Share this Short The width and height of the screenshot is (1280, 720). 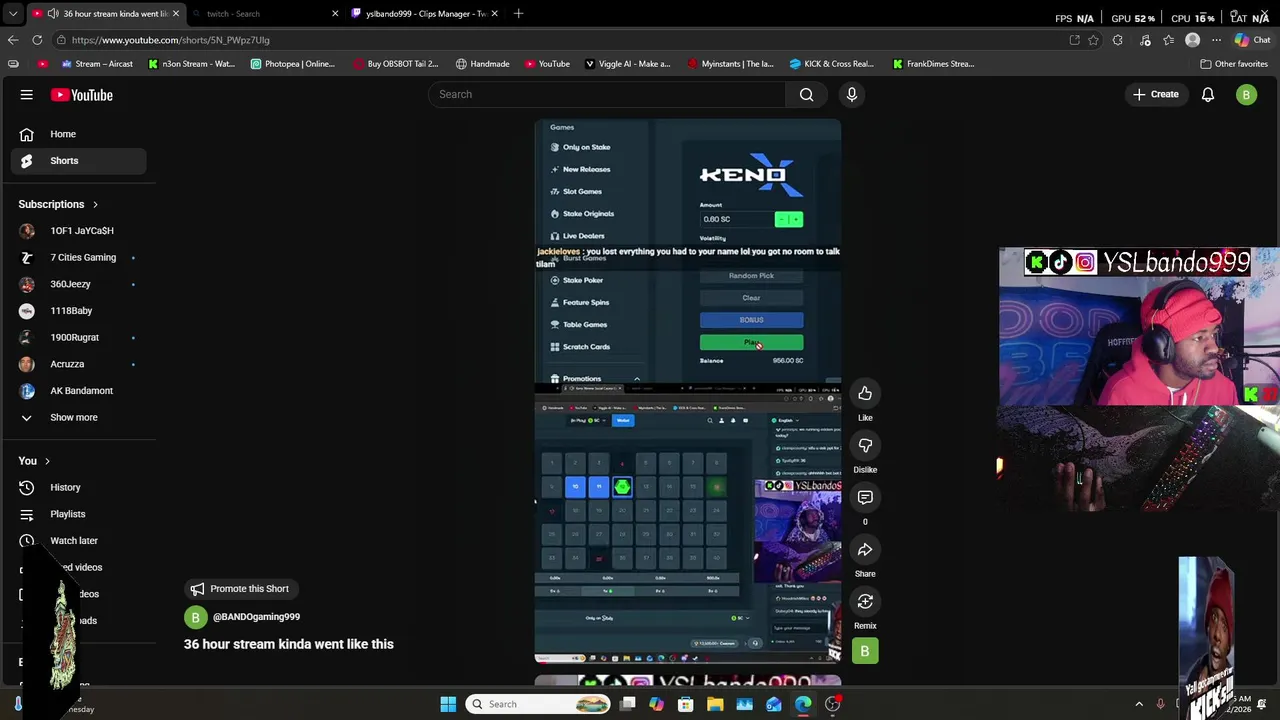[x=865, y=549]
